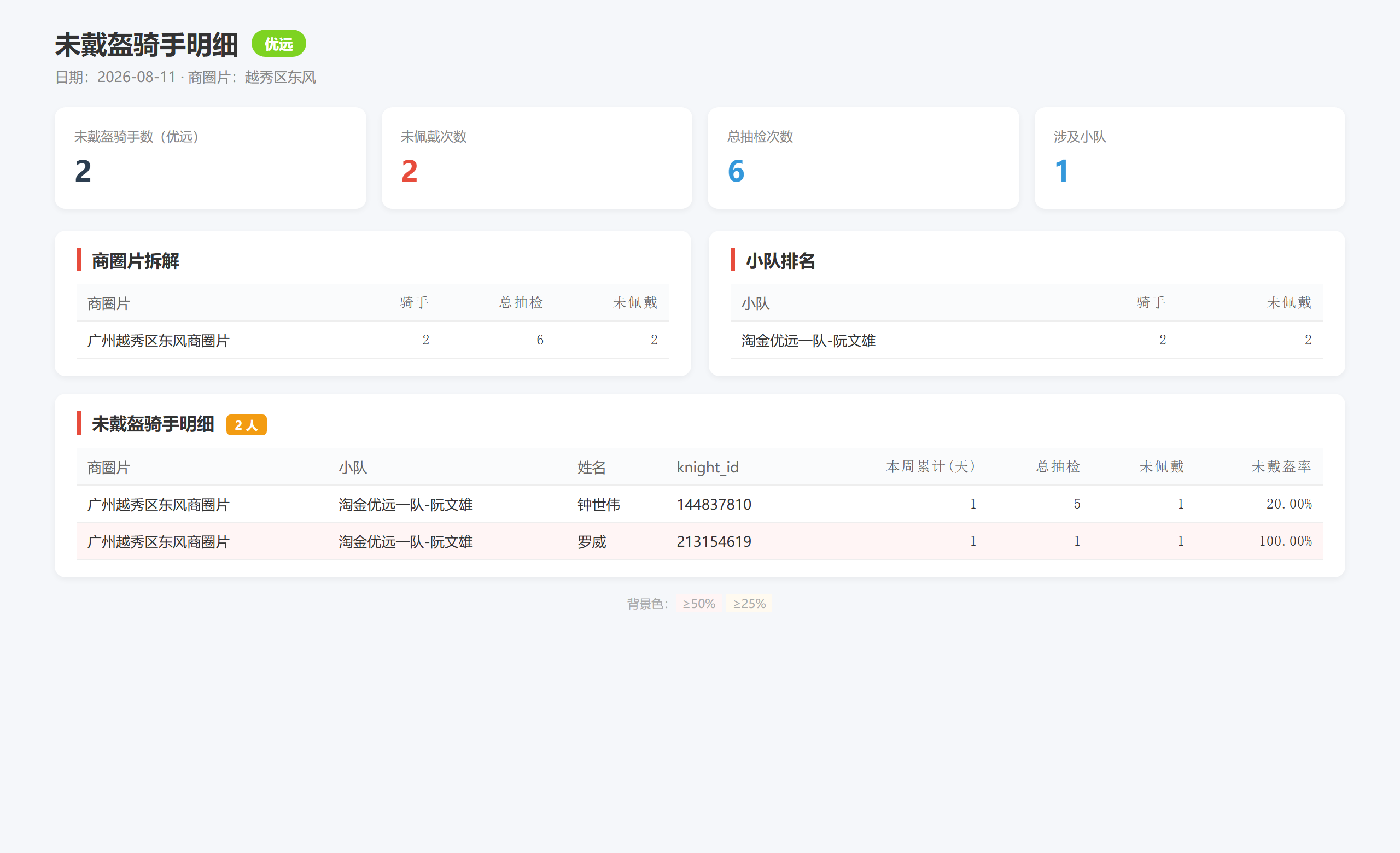
Task: Click the 总抽检 column header in 商圈片拆解 table
Action: (521, 303)
